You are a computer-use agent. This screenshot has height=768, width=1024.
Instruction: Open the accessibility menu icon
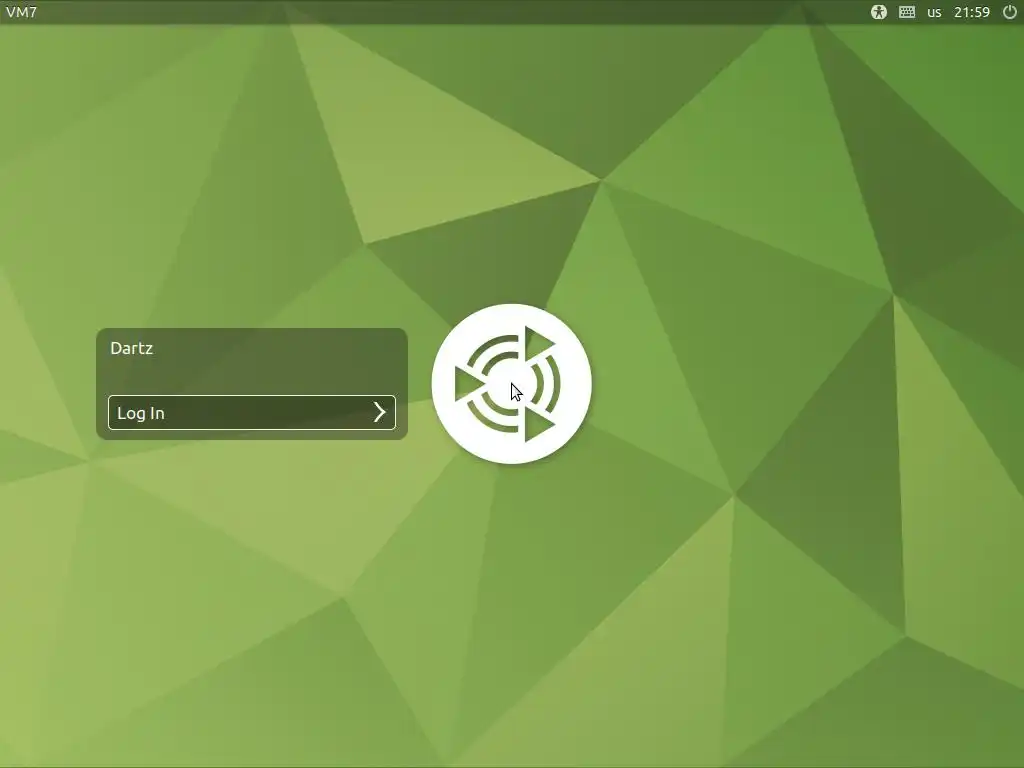click(879, 12)
